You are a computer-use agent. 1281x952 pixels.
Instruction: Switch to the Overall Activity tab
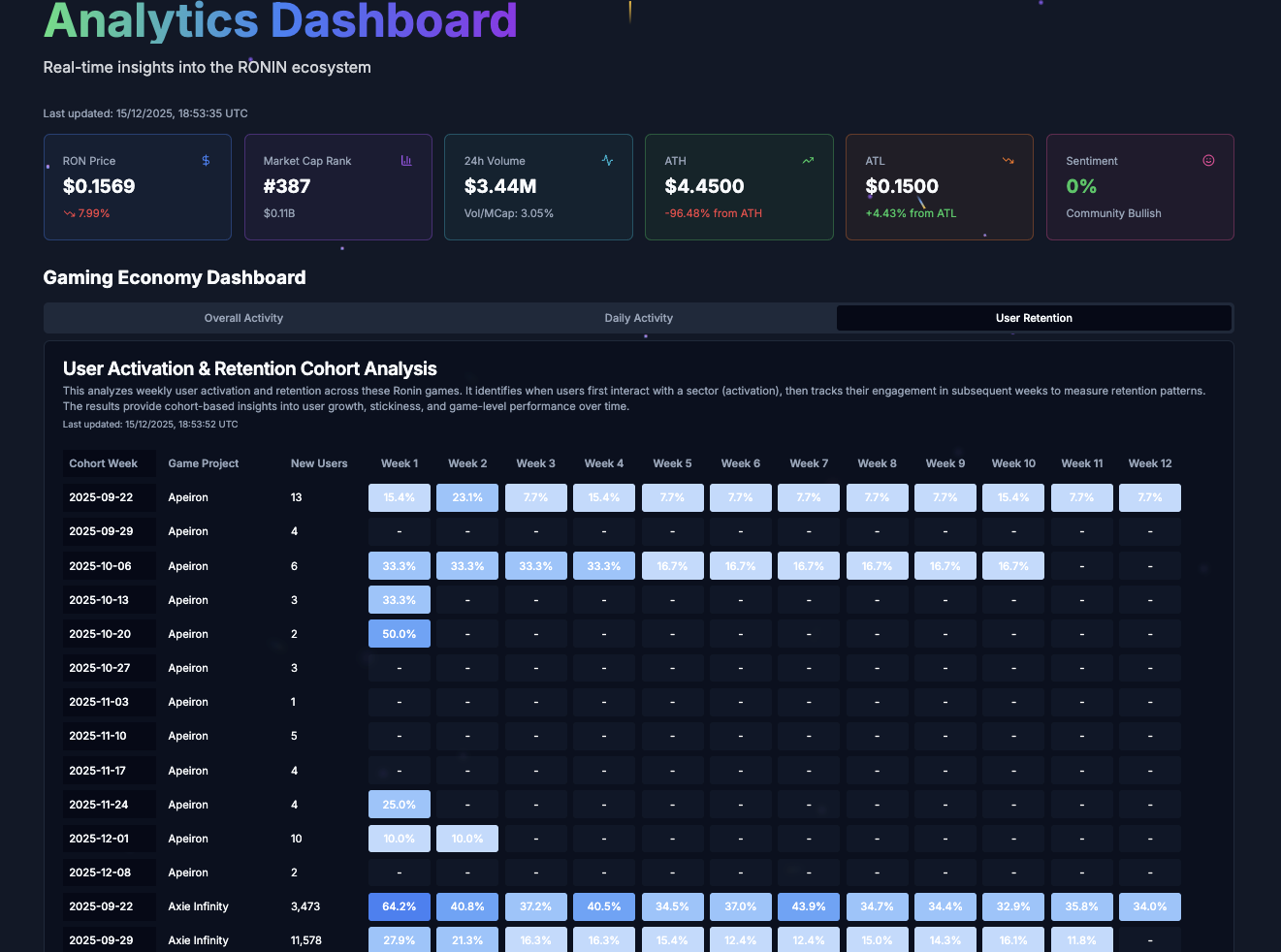[x=243, y=318]
